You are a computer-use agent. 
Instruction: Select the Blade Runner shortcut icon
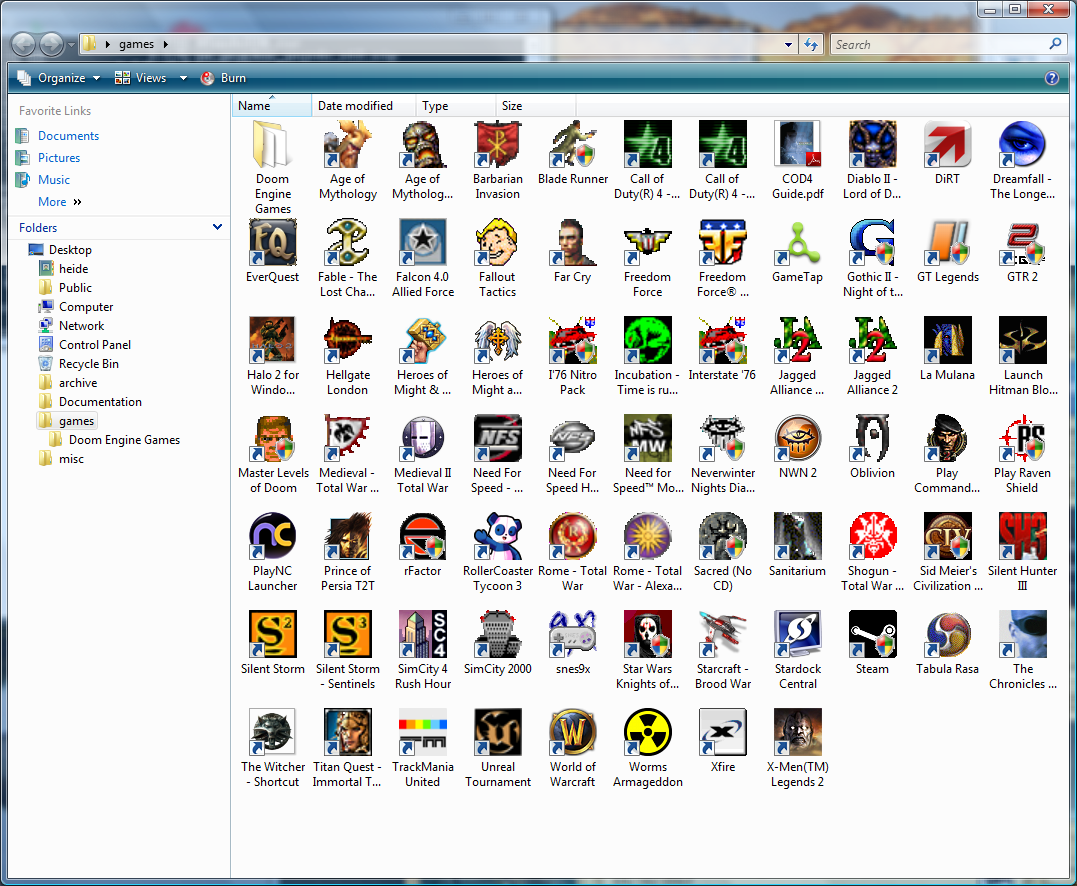pos(573,144)
